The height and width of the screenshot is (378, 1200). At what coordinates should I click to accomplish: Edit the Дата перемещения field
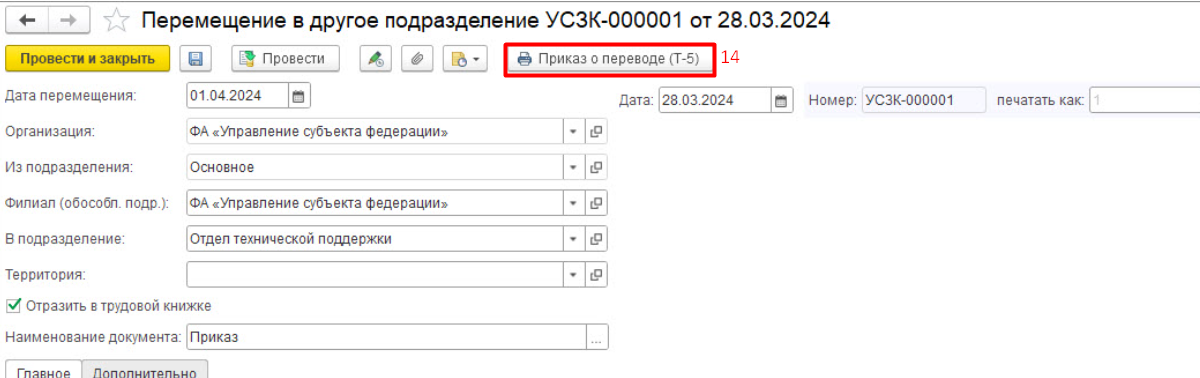[x=238, y=96]
